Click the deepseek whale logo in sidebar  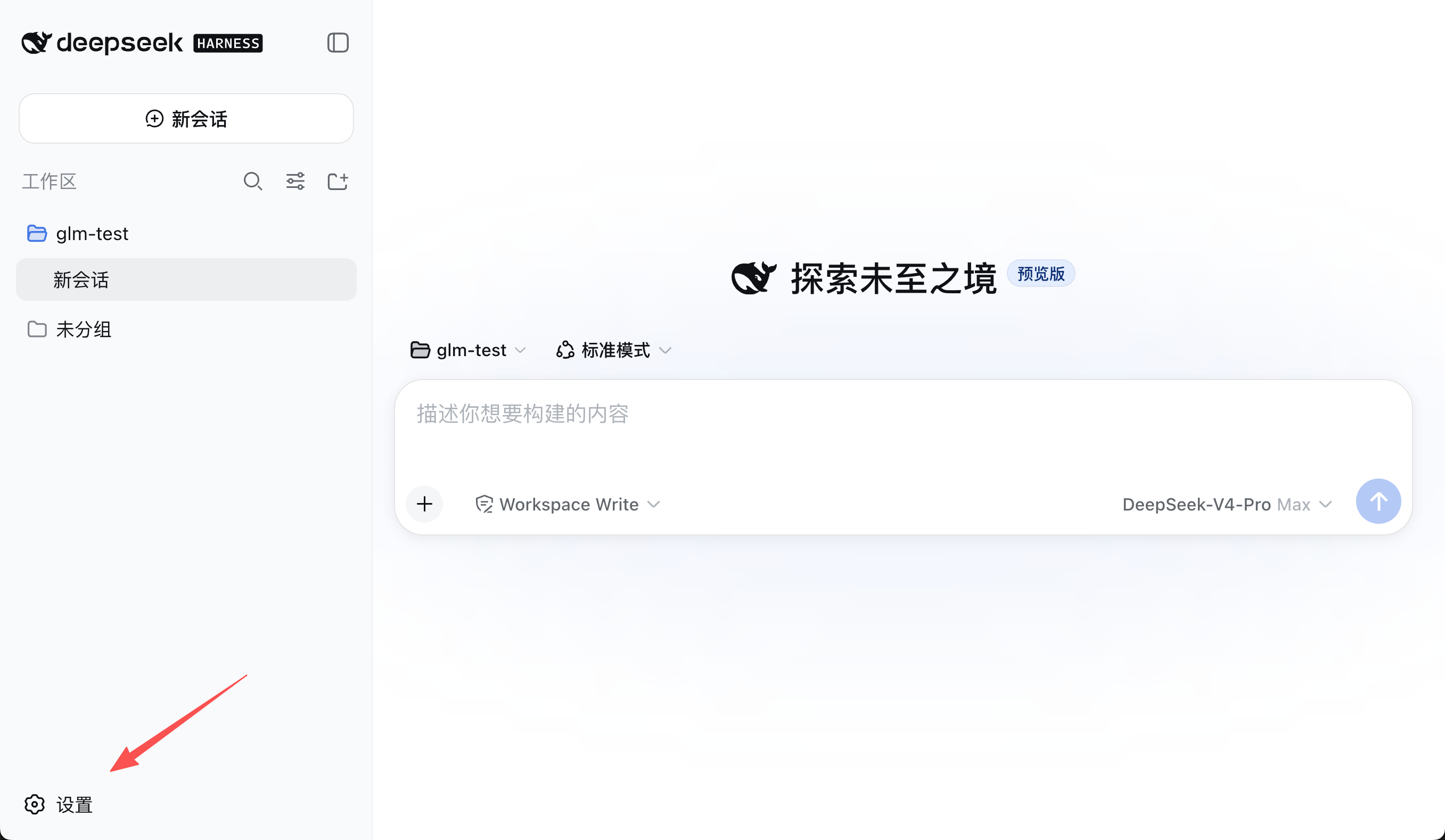(x=37, y=43)
